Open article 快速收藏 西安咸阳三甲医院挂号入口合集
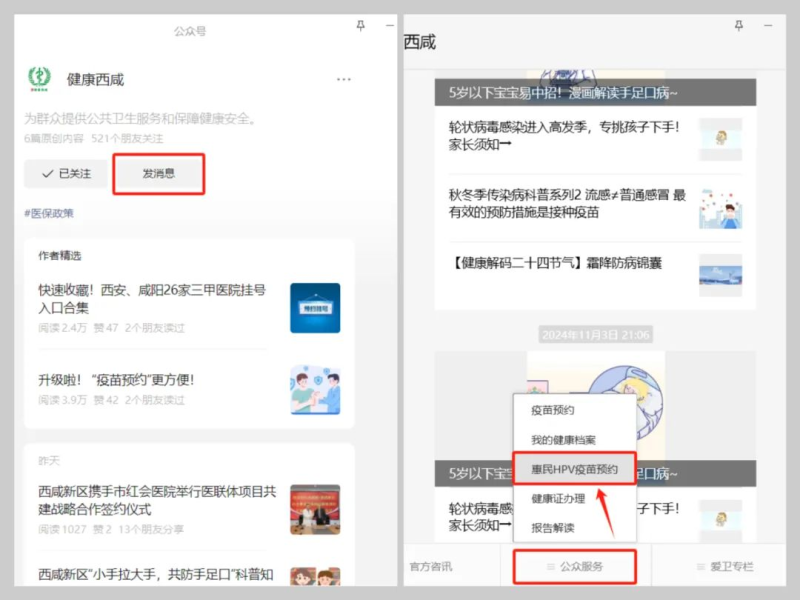Screen dimensions: 800x600 pyautogui.click(x=152, y=299)
